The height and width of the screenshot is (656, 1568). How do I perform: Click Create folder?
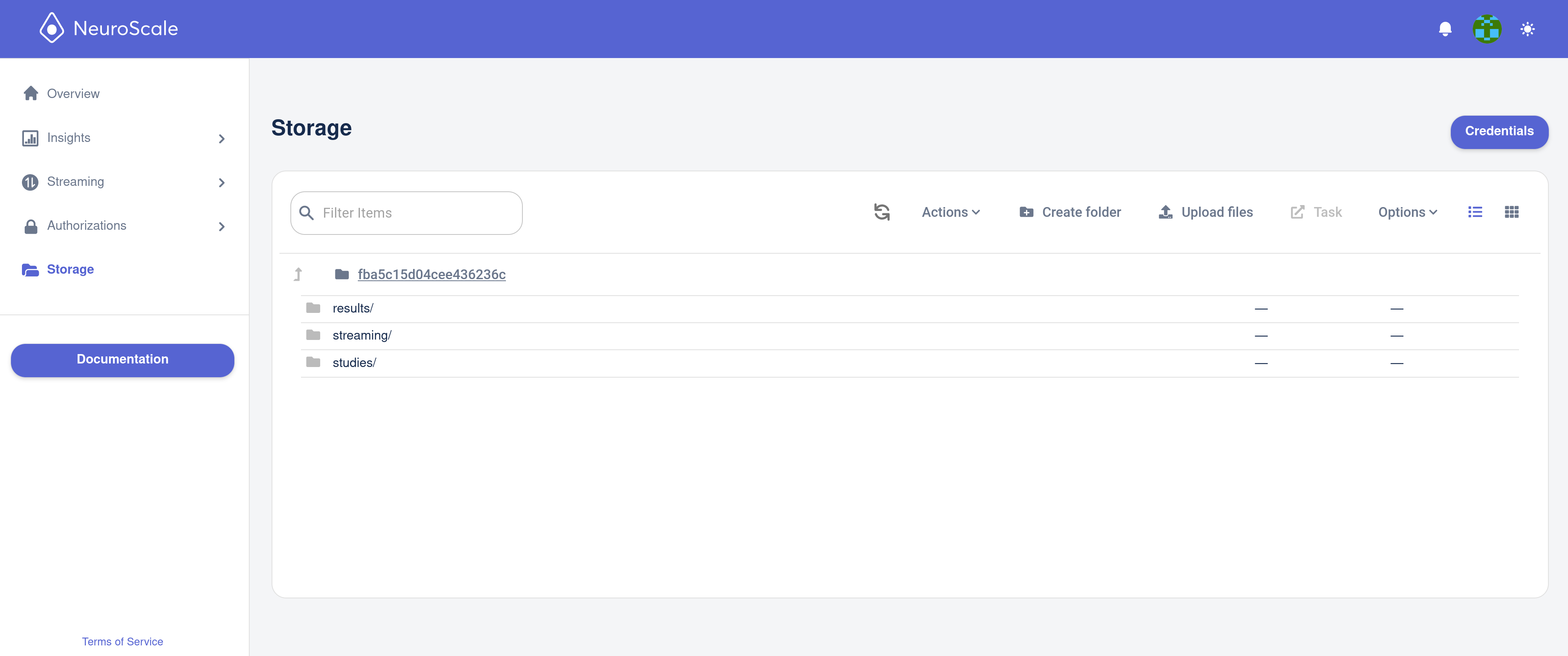pos(1070,212)
